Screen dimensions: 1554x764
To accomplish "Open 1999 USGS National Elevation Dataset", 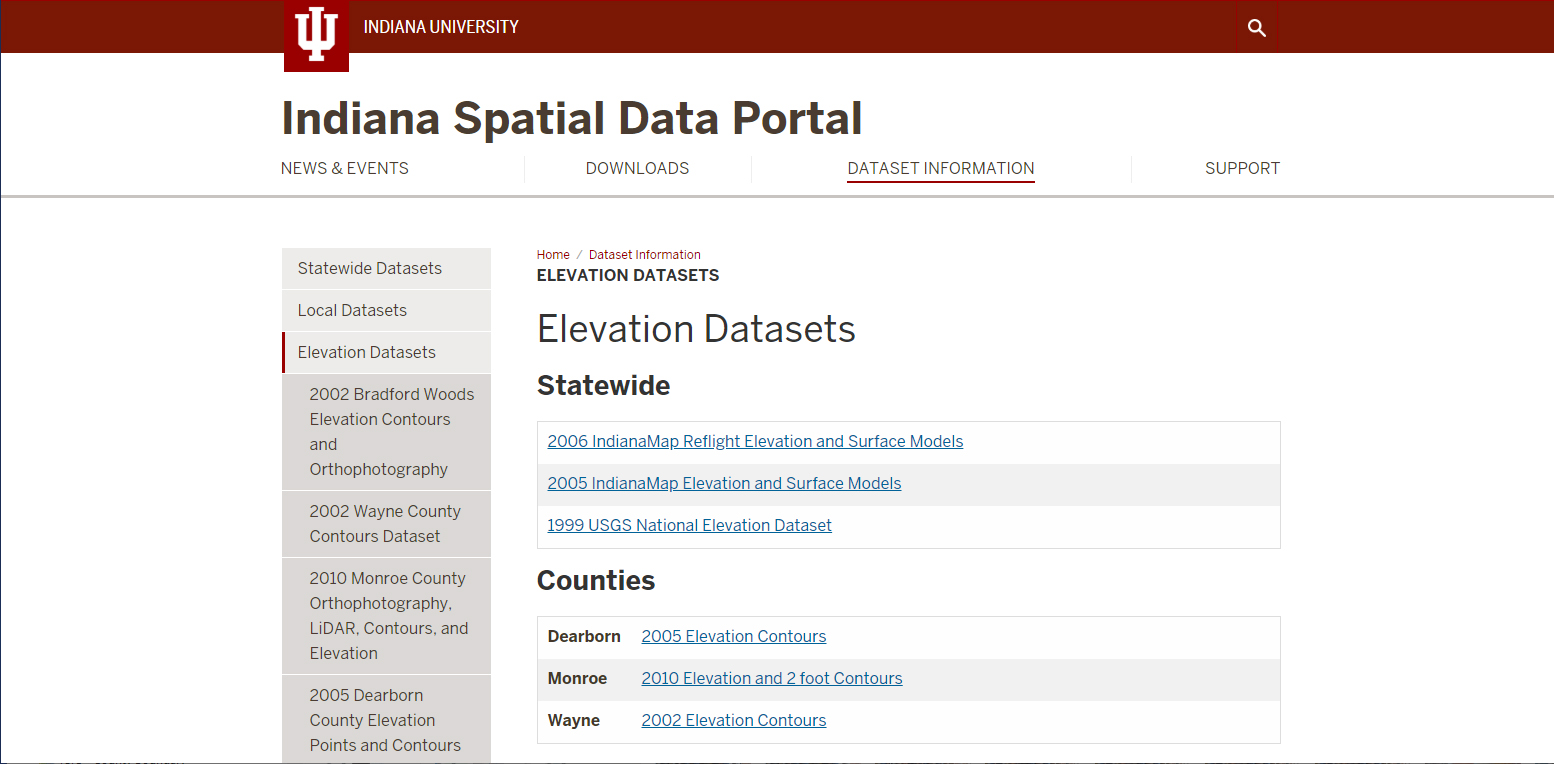I will click(x=689, y=525).
